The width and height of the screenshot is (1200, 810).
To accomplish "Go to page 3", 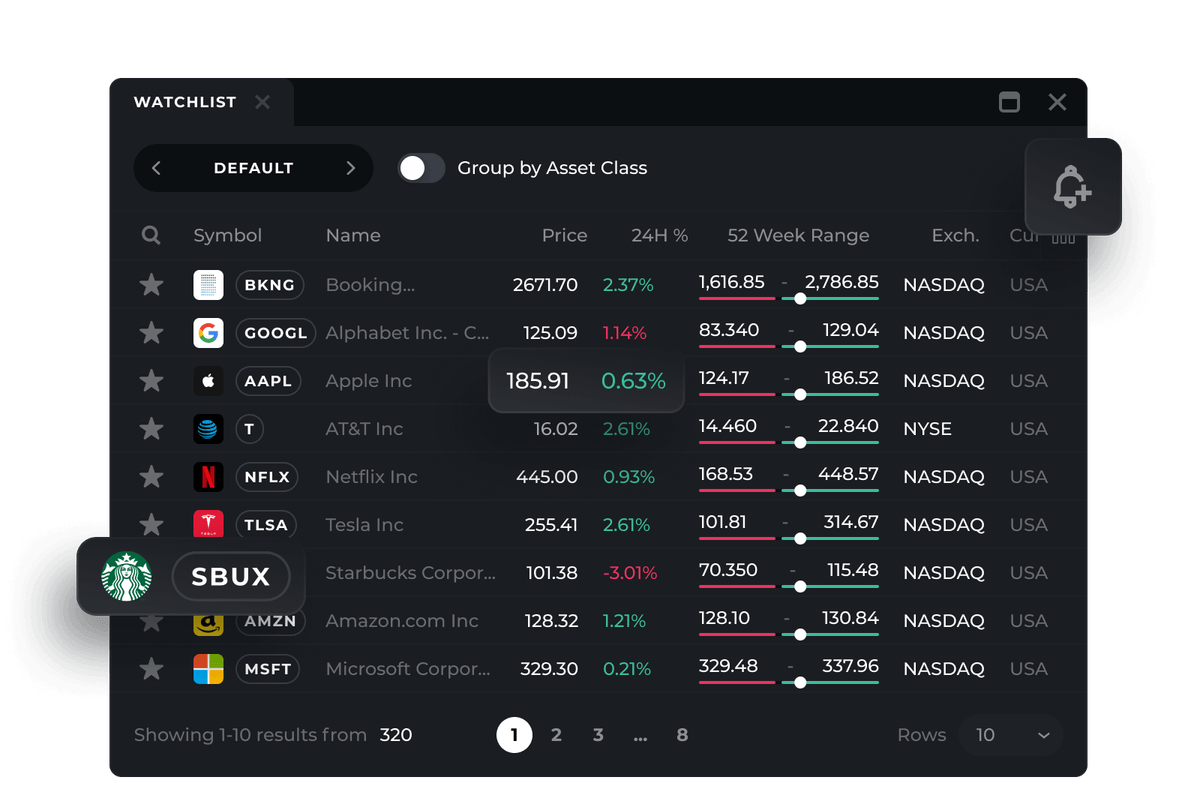I will pyautogui.click(x=598, y=735).
